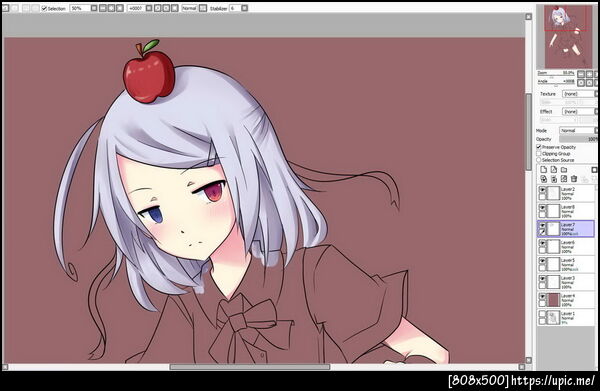Image resolution: width=600 pixels, height=391 pixels.
Task: Create a new layer set folder icon
Action: point(564,170)
